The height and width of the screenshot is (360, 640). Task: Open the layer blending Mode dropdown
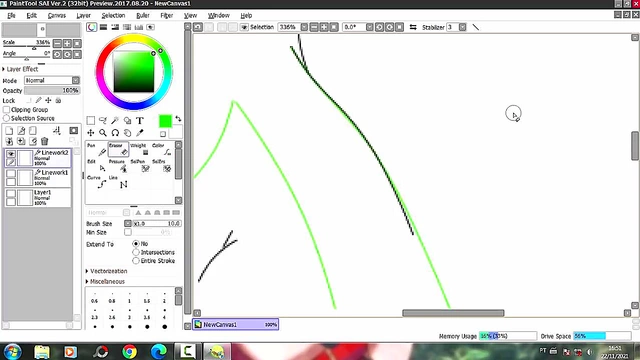(76, 80)
